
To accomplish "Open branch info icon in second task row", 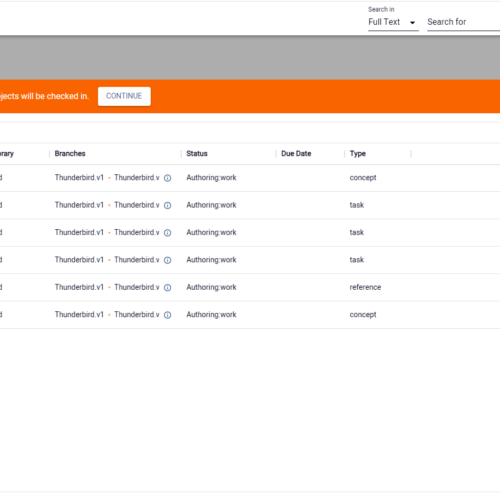I will point(168,233).
